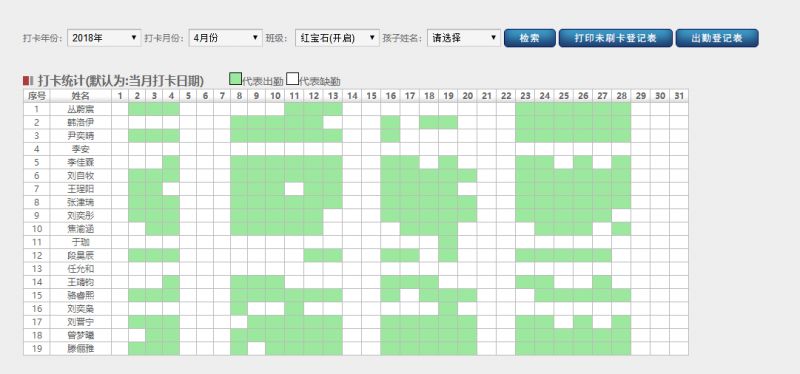Select the name 李安 in row 4

[x=81, y=149]
